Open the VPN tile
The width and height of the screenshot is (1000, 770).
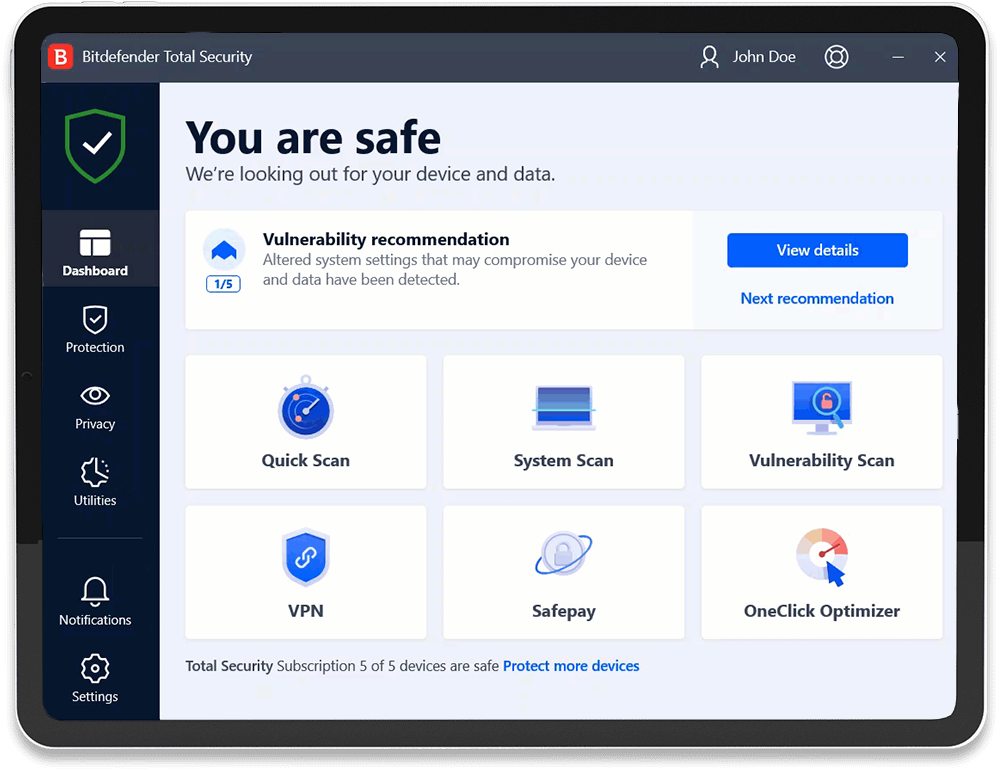coord(305,572)
